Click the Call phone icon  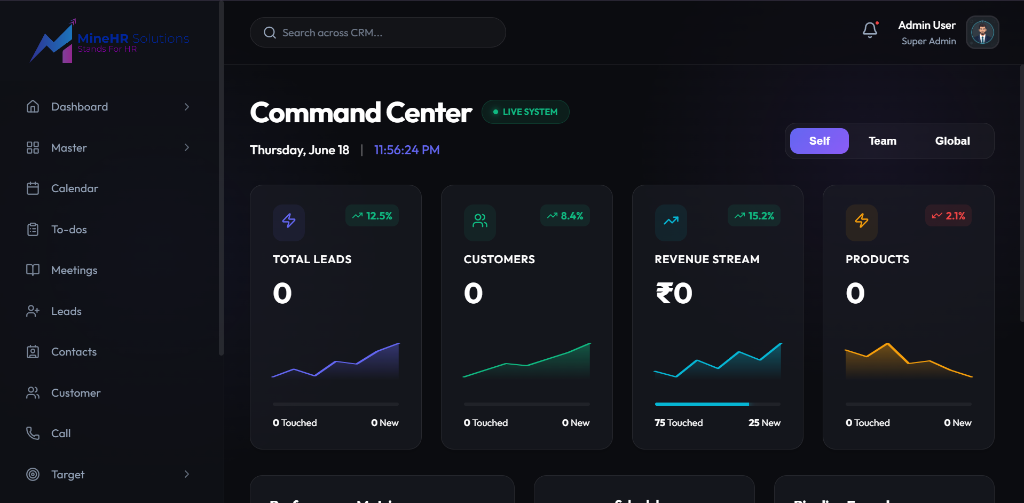(x=33, y=433)
